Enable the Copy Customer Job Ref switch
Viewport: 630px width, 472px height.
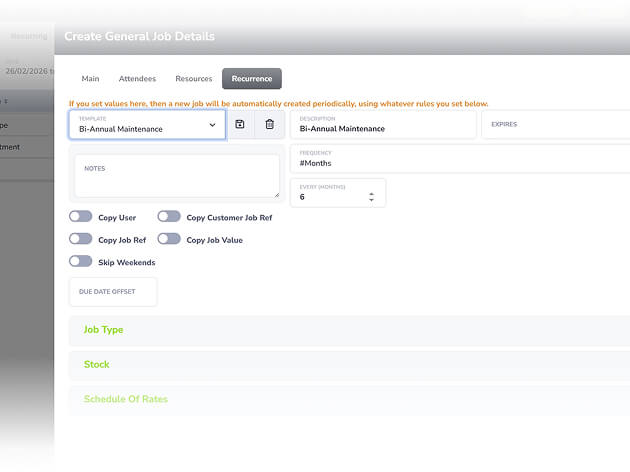pos(169,217)
